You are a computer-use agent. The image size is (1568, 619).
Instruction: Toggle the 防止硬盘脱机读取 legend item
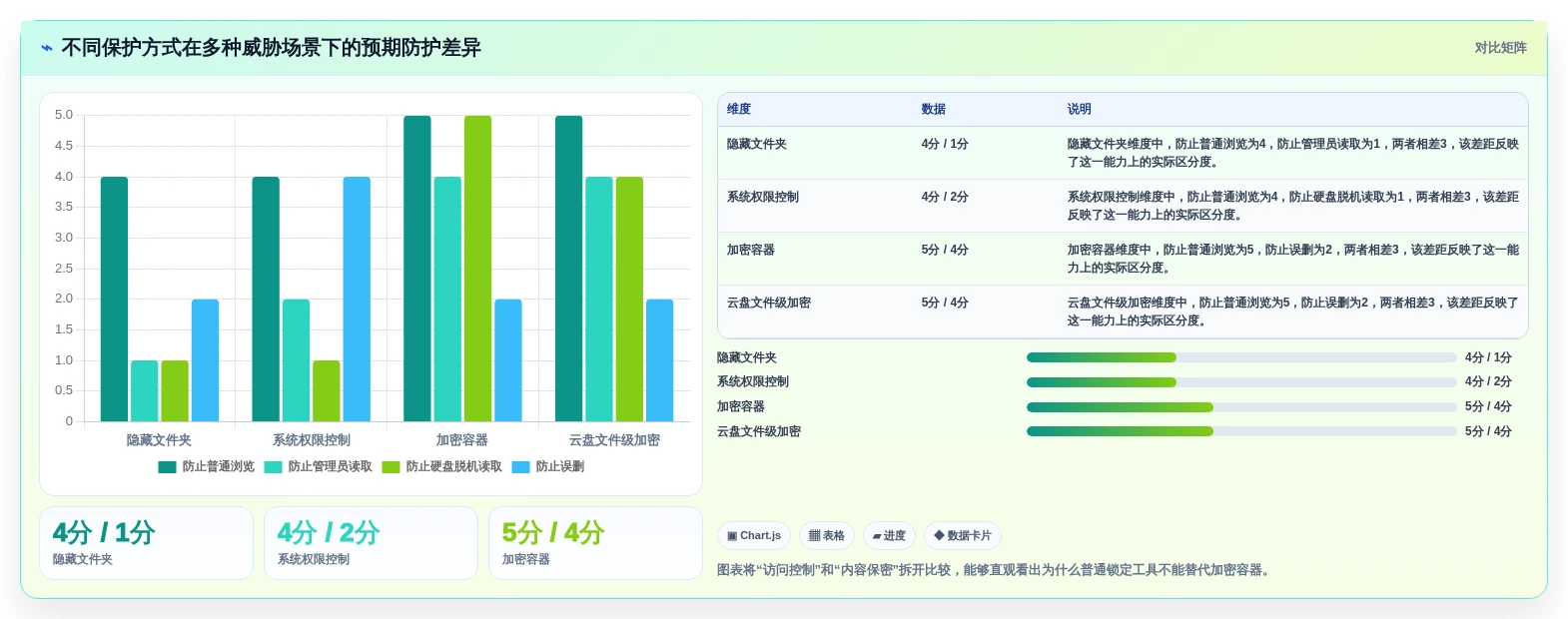441,466
